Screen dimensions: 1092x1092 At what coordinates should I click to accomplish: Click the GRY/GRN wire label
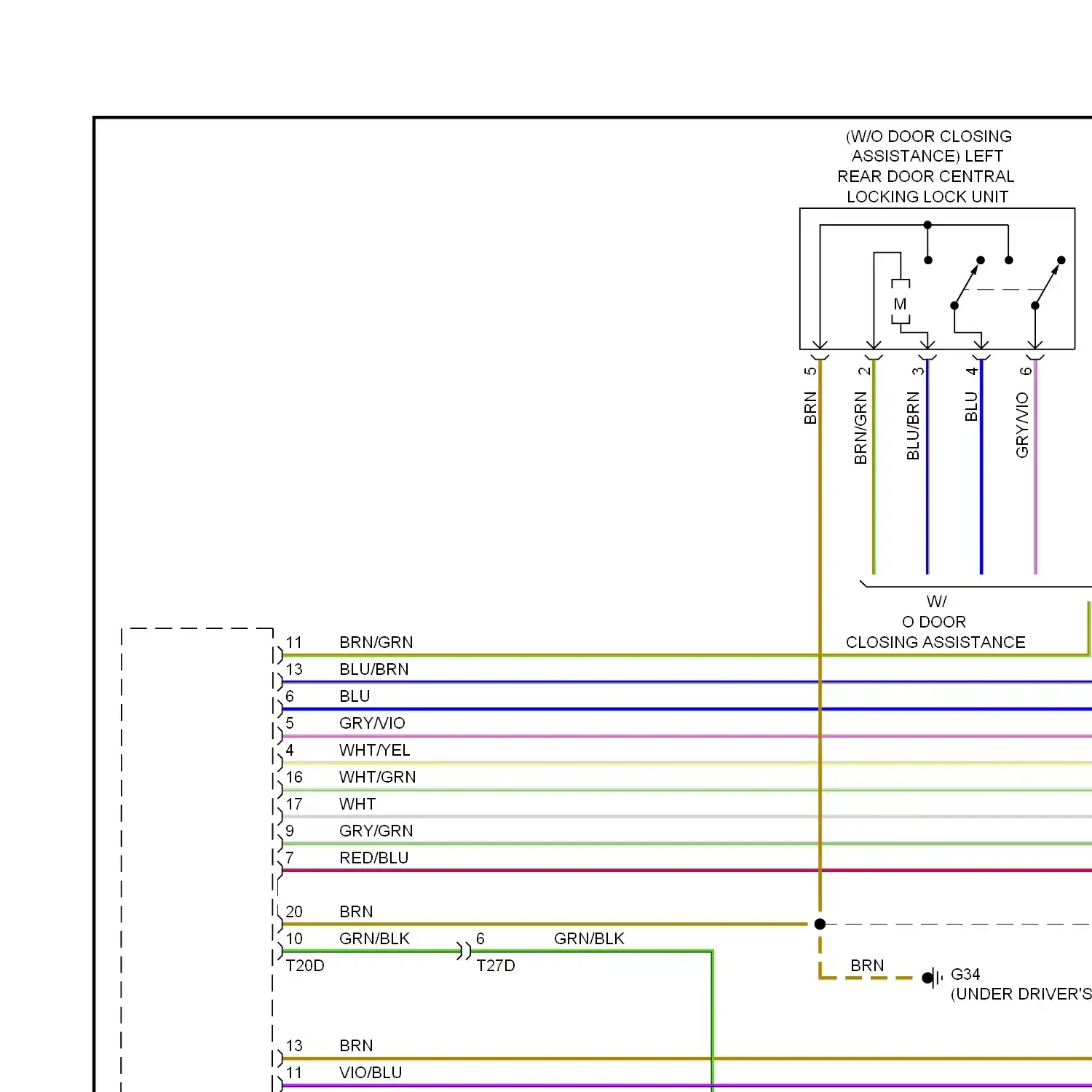coord(376,831)
